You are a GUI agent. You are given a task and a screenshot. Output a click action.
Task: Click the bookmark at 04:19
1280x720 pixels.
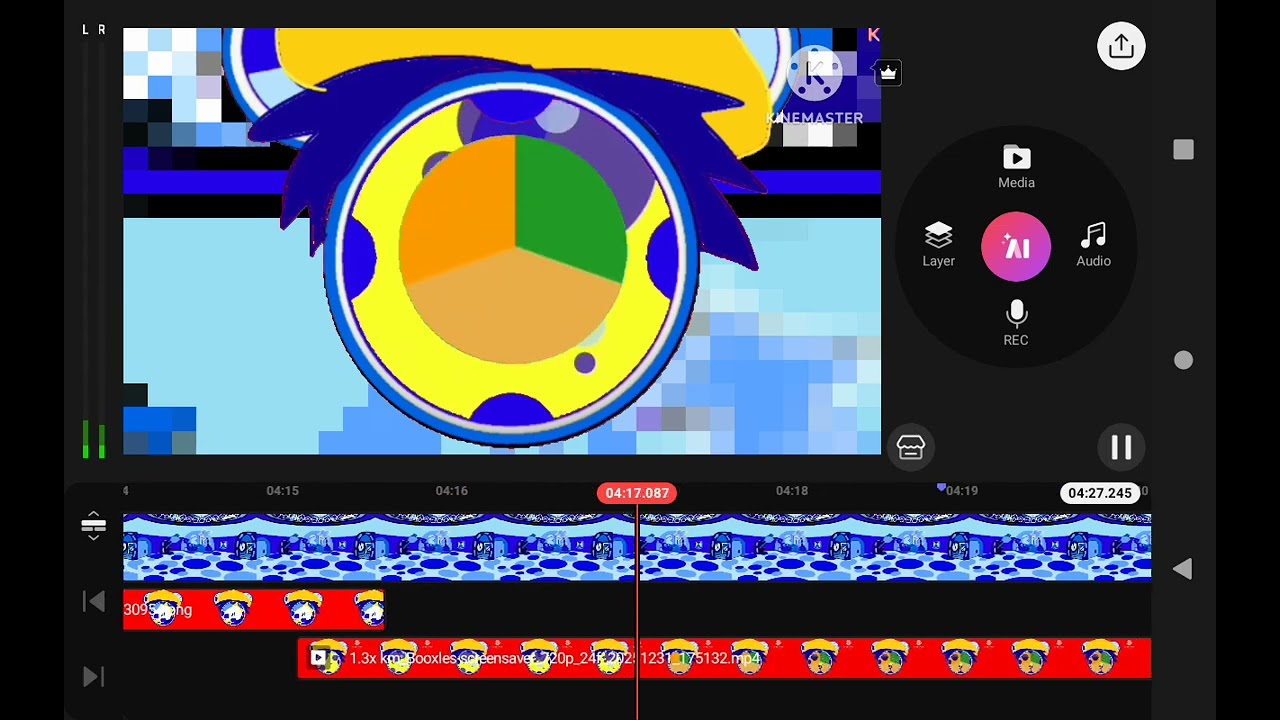point(941,487)
